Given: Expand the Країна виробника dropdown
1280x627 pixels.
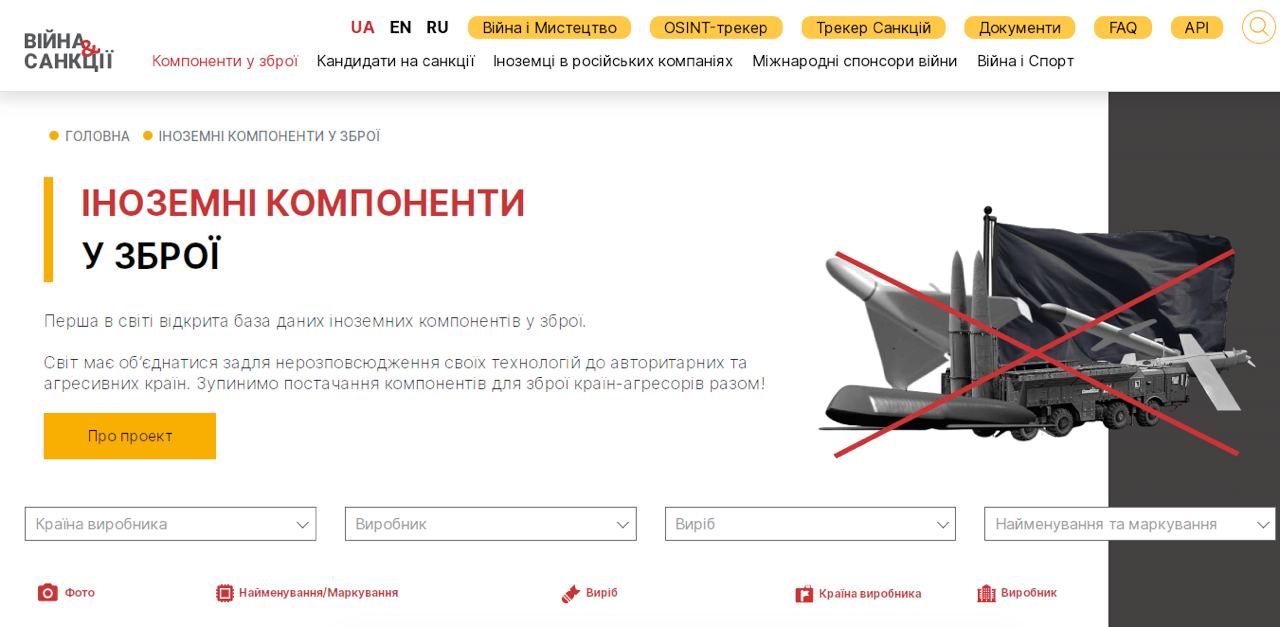Looking at the screenshot, I should pos(170,524).
